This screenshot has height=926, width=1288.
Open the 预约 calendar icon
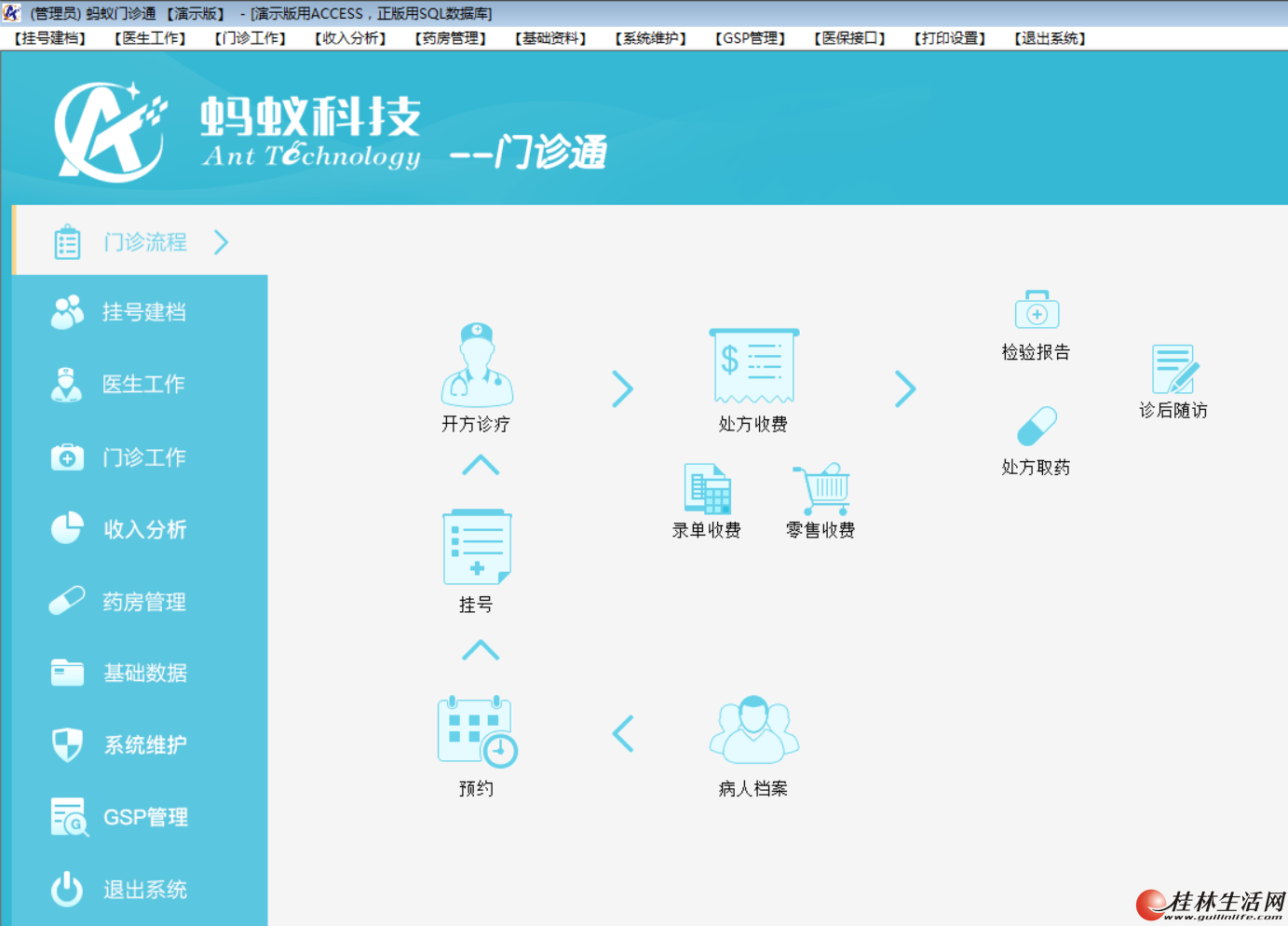tap(477, 732)
